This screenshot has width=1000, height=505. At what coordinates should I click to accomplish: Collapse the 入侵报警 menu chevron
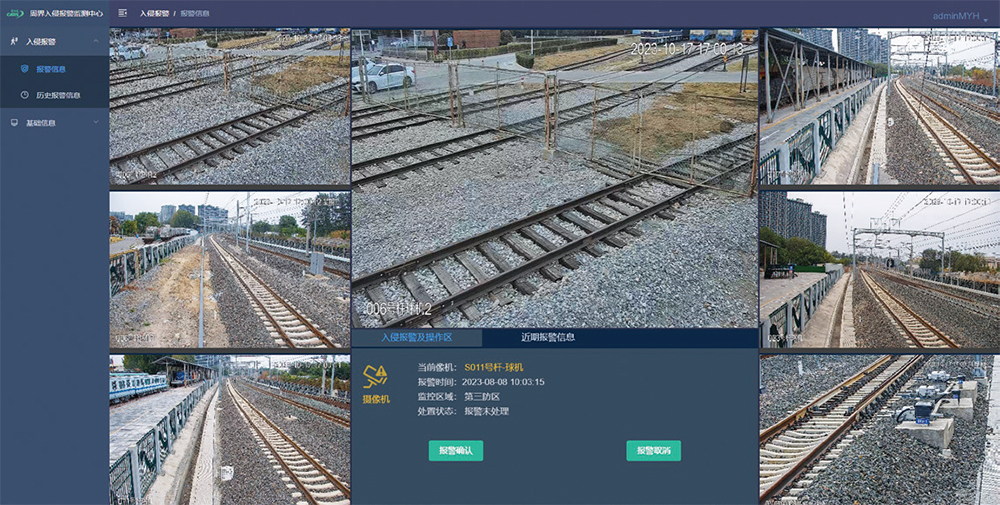point(96,42)
